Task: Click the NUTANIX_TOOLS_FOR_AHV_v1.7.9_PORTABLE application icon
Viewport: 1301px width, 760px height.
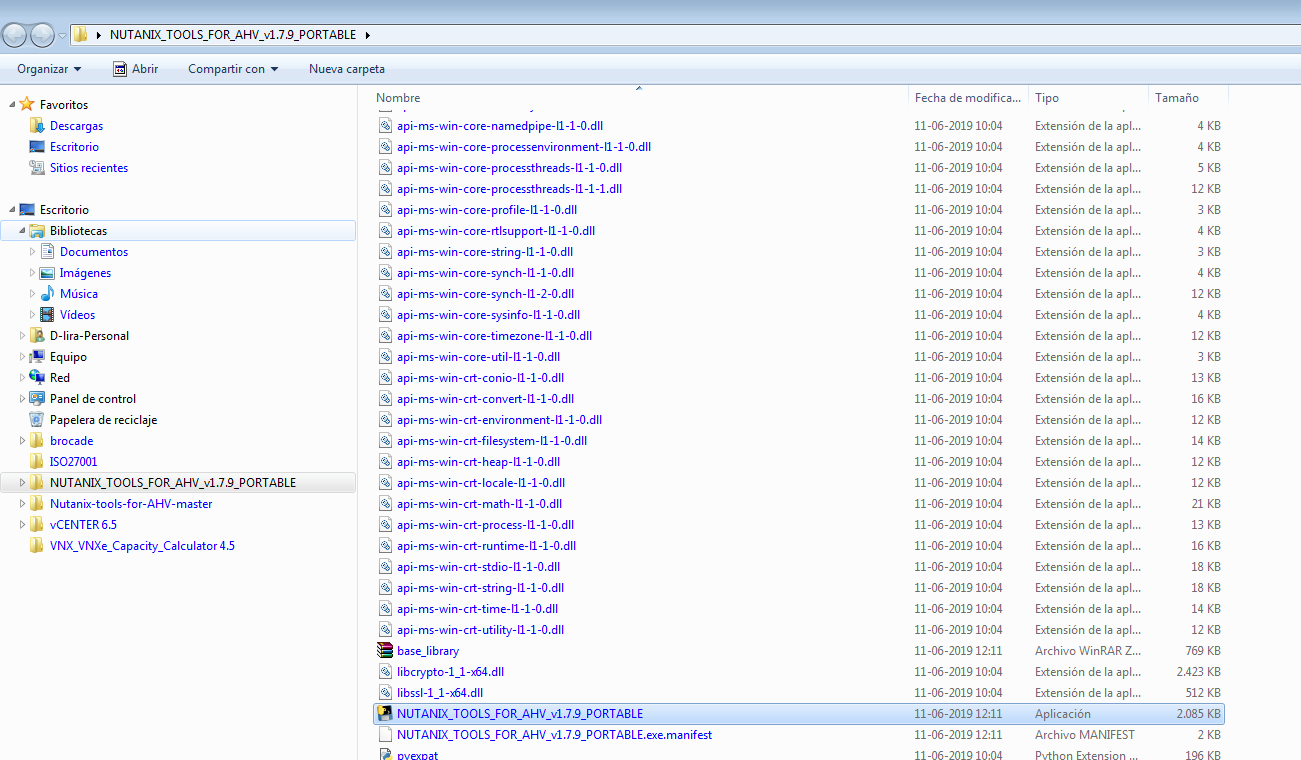Action: tap(386, 714)
